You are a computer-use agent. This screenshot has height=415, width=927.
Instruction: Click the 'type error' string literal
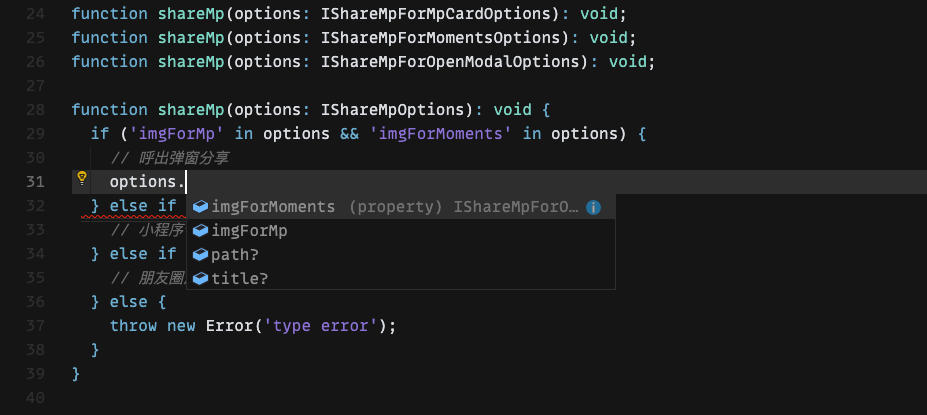click(321, 326)
